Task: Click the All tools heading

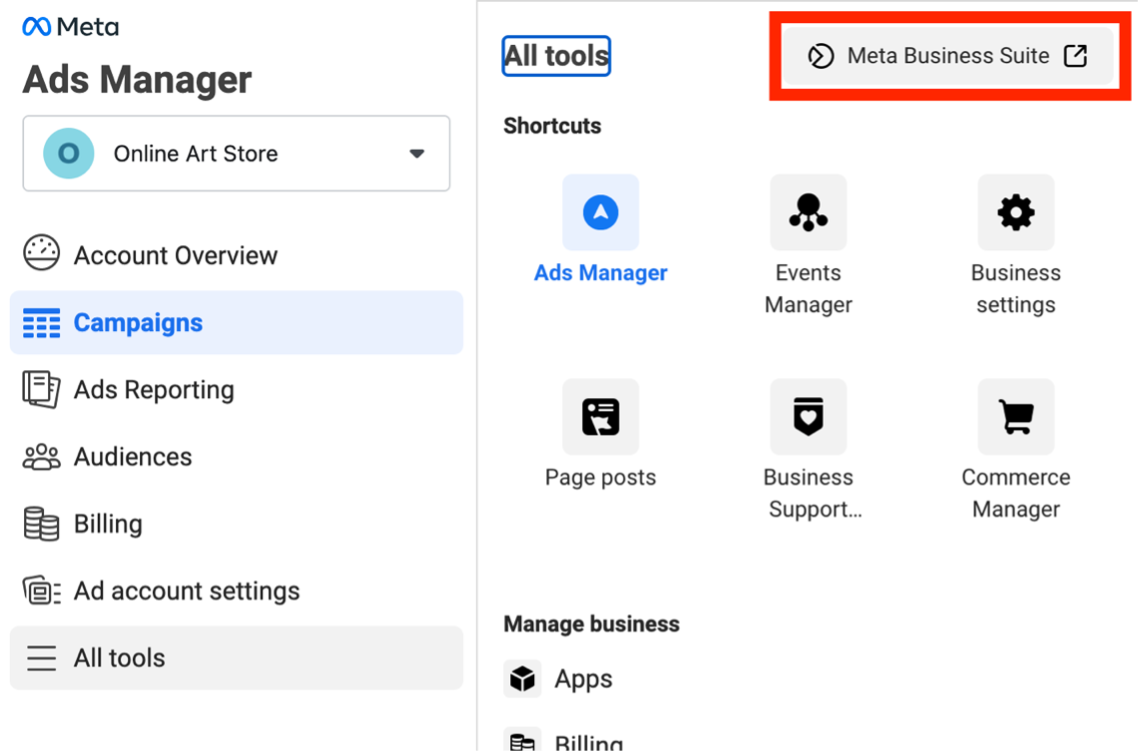Action: click(556, 56)
